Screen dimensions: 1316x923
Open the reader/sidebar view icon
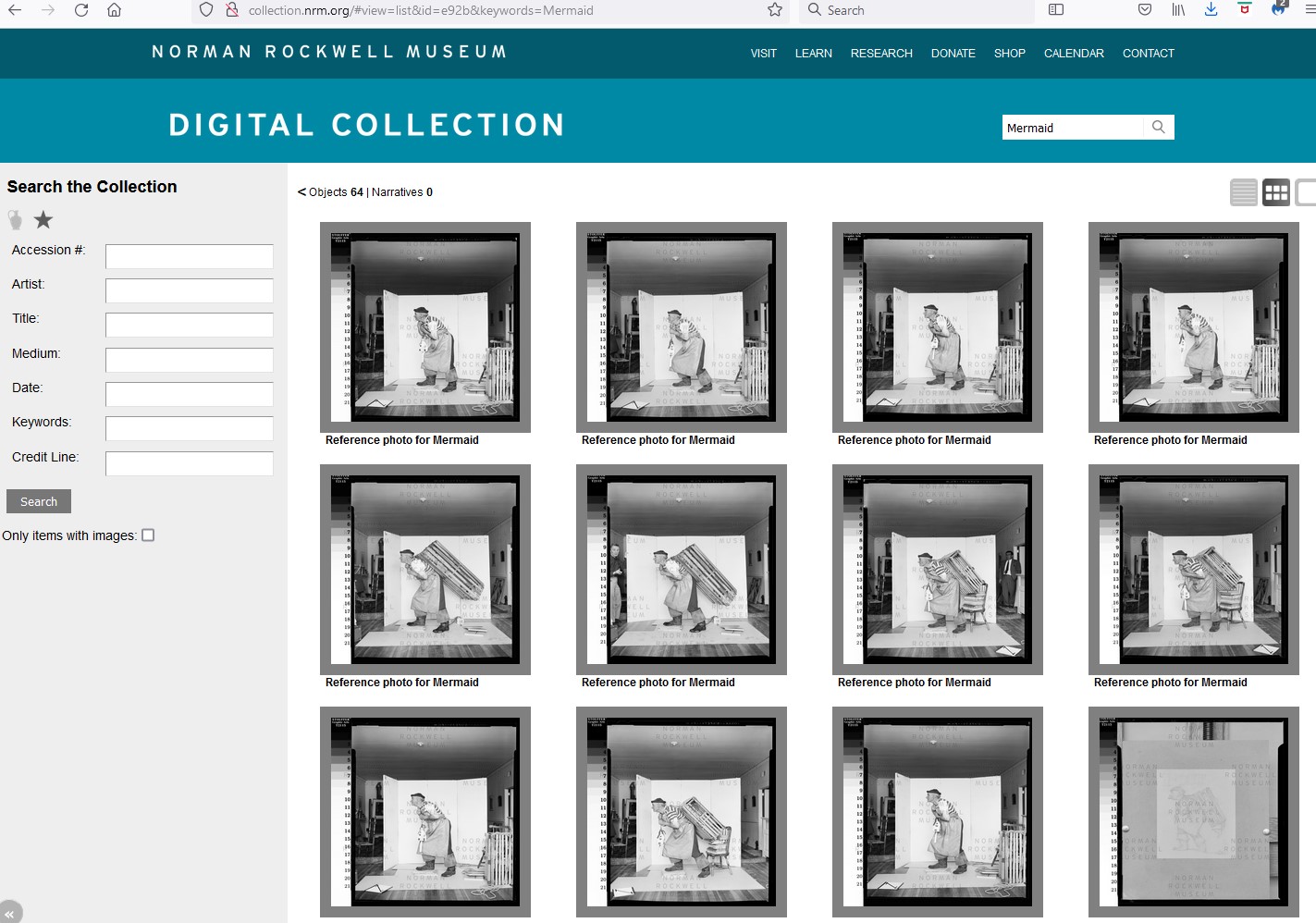tap(1056, 10)
